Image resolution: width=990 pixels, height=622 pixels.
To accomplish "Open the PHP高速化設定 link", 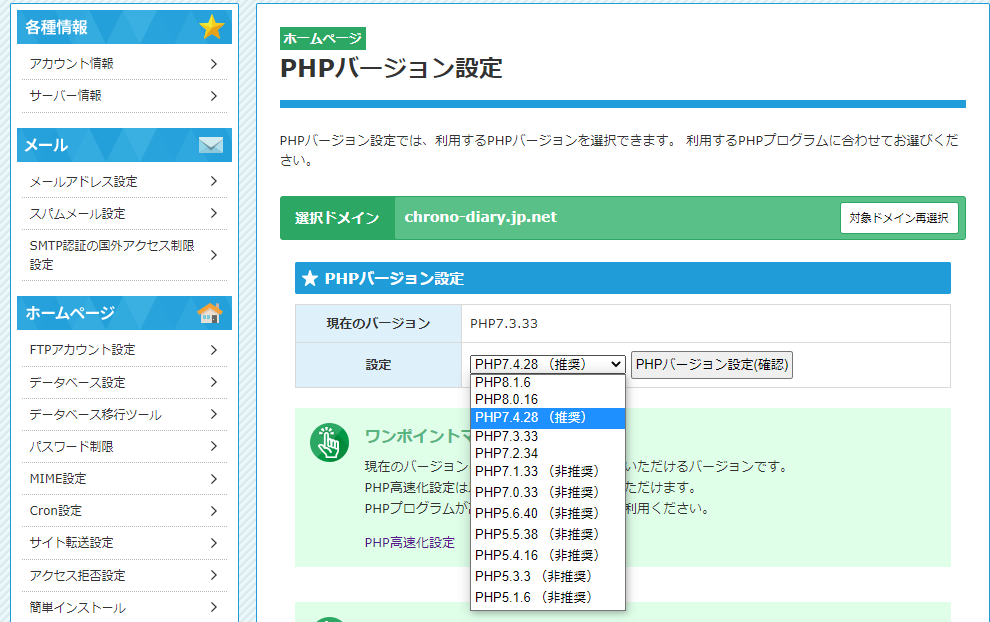I will click(x=409, y=542).
